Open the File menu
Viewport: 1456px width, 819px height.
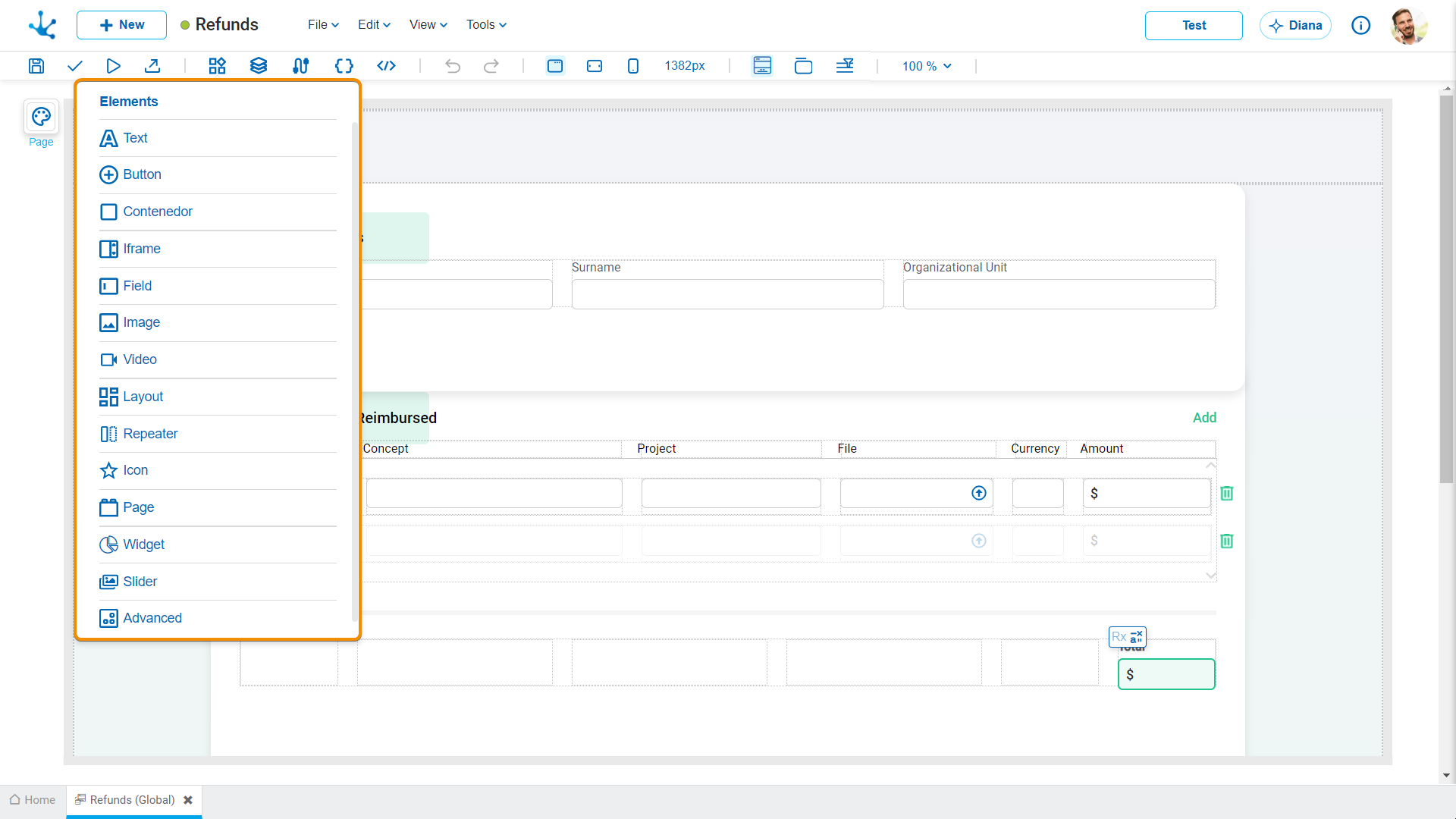coord(323,25)
